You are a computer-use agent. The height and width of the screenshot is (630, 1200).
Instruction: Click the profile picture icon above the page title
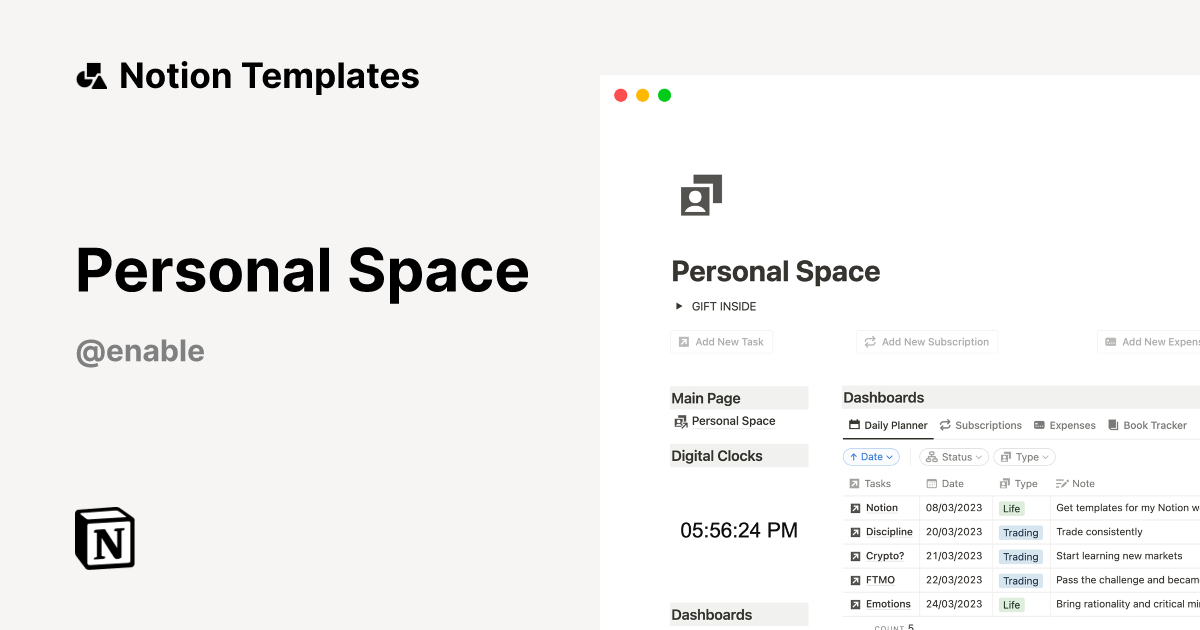pos(700,193)
